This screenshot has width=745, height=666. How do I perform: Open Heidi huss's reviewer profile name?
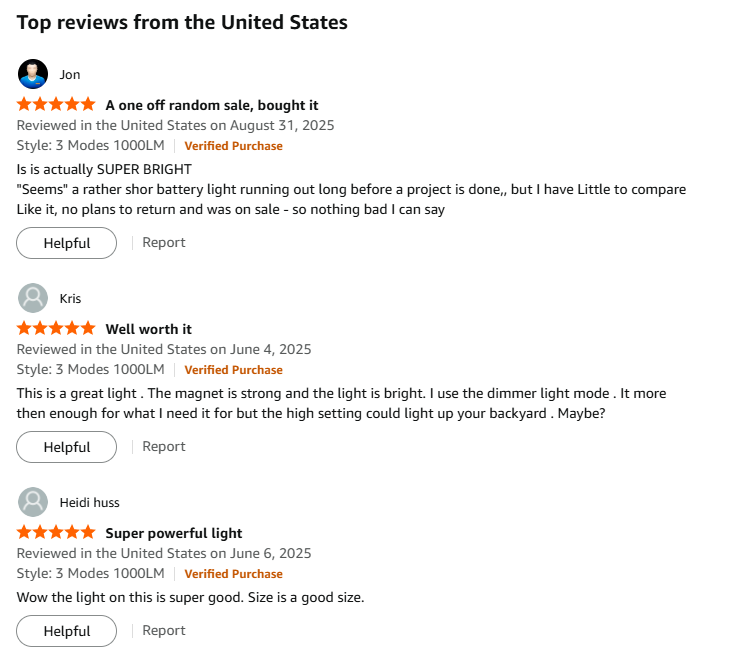(x=90, y=502)
